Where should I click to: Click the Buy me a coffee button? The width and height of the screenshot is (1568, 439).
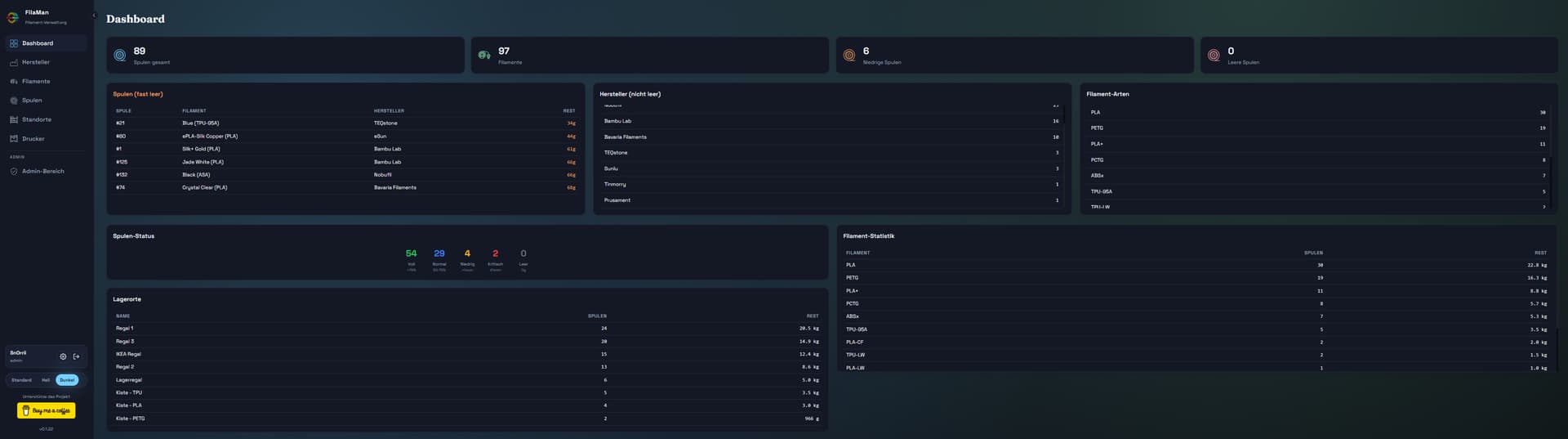pos(47,410)
